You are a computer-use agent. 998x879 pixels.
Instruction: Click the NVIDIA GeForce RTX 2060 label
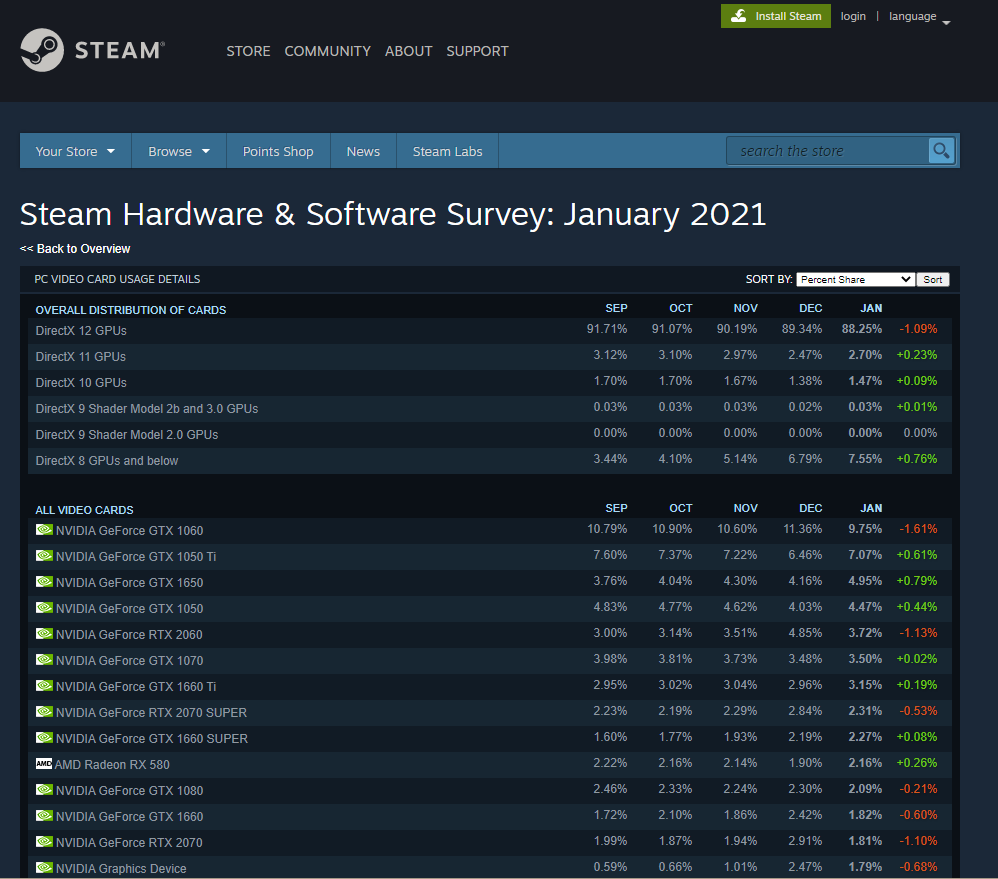click(129, 635)
